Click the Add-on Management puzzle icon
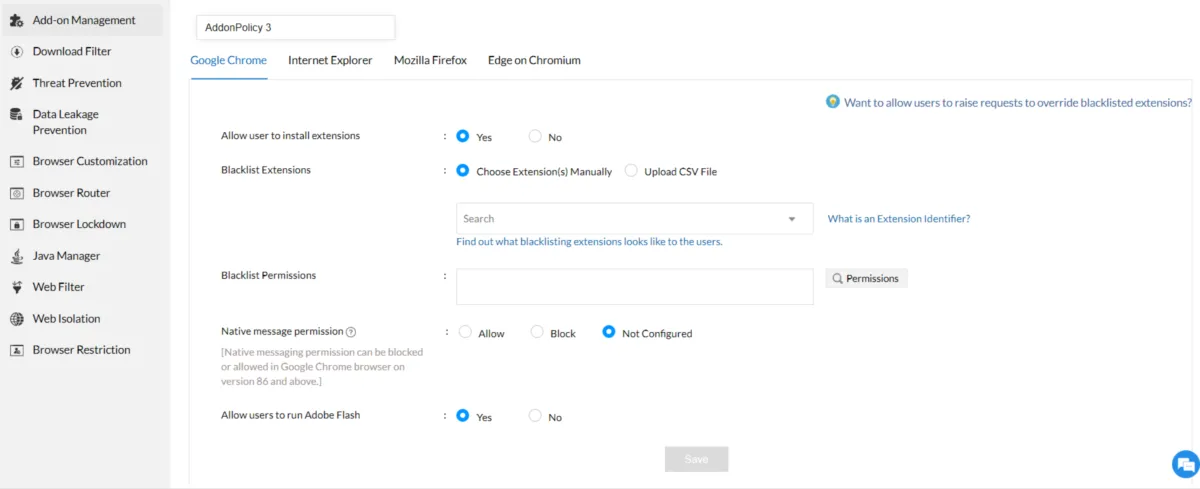1200x489 pixels. coord(16,20)
